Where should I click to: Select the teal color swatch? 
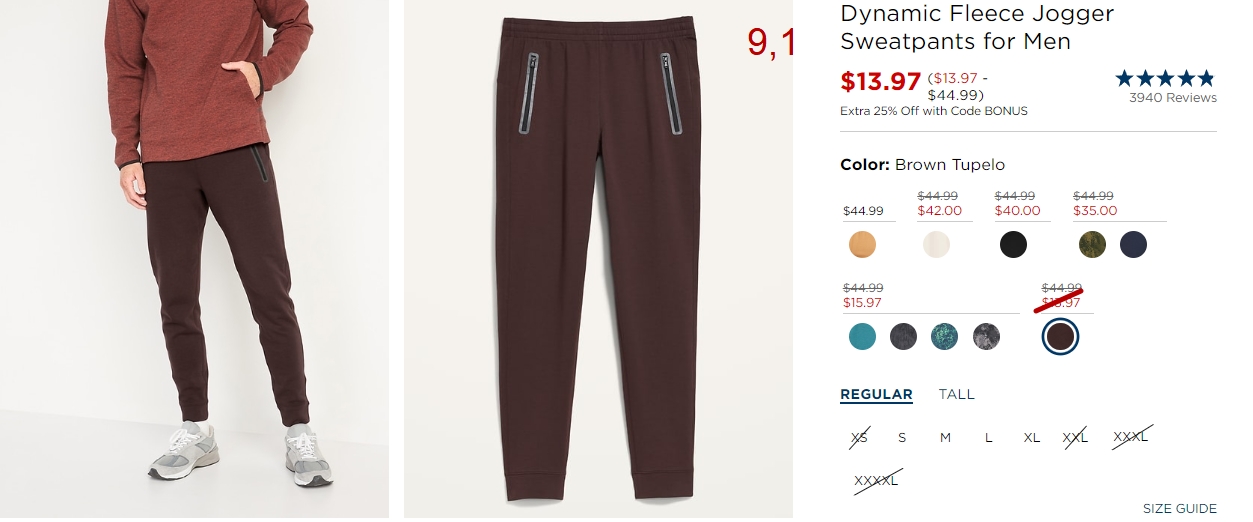coord(862,336)
